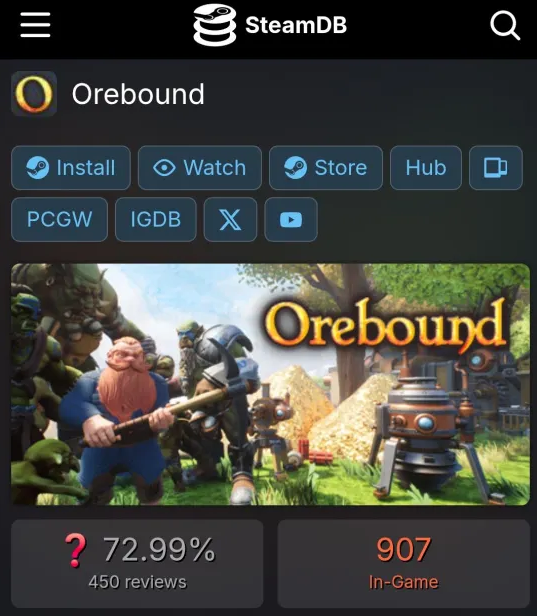The width and height of the screenshot is (537, 616).
Task: Click the 450 reviews text
Action: pyautogui.click(x=137, y=582)
